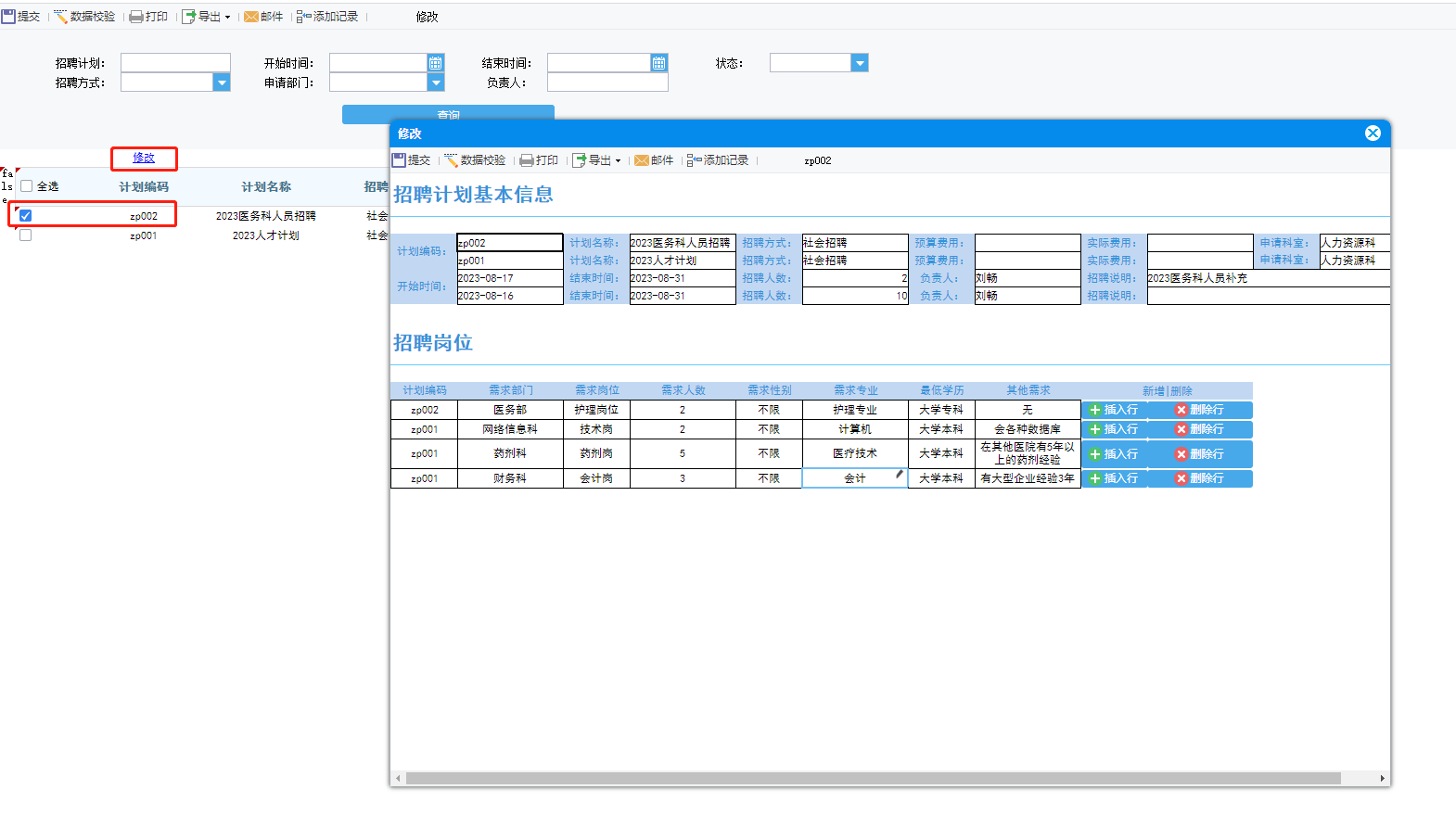Image resolution: width=1456 pixels, height=814 pixels.
Task: Click 提交 icon in main page toolbar
Action: pyautogui.click(x=8, y=17)
